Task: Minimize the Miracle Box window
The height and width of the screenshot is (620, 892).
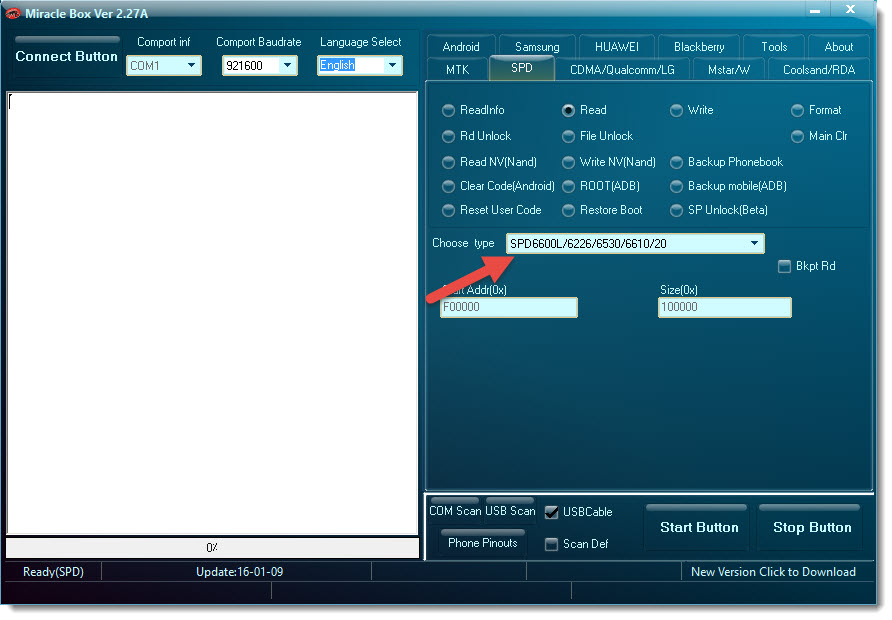Action: pos(815,11)
